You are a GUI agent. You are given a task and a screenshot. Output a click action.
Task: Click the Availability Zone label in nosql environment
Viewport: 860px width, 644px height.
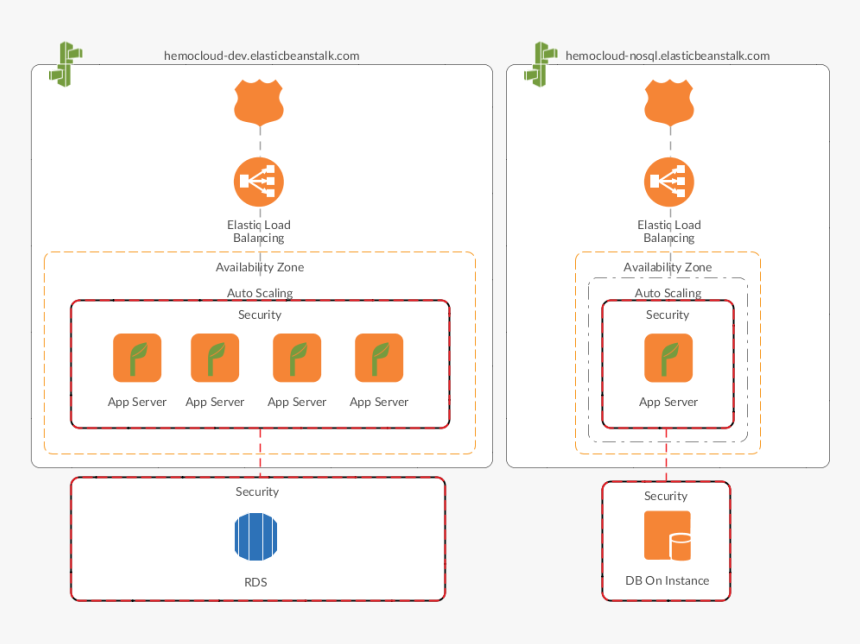point(668,267)
